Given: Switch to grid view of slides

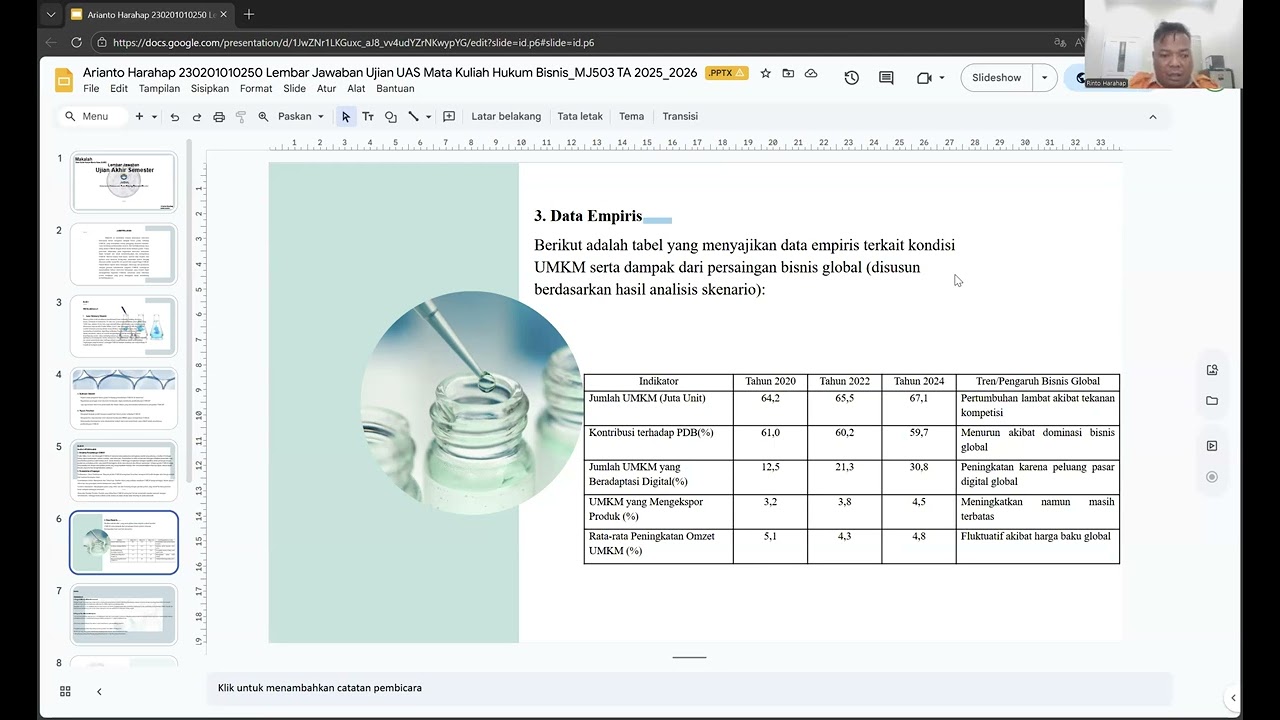Looking at the screenshot, I should (x=65, y=691).
